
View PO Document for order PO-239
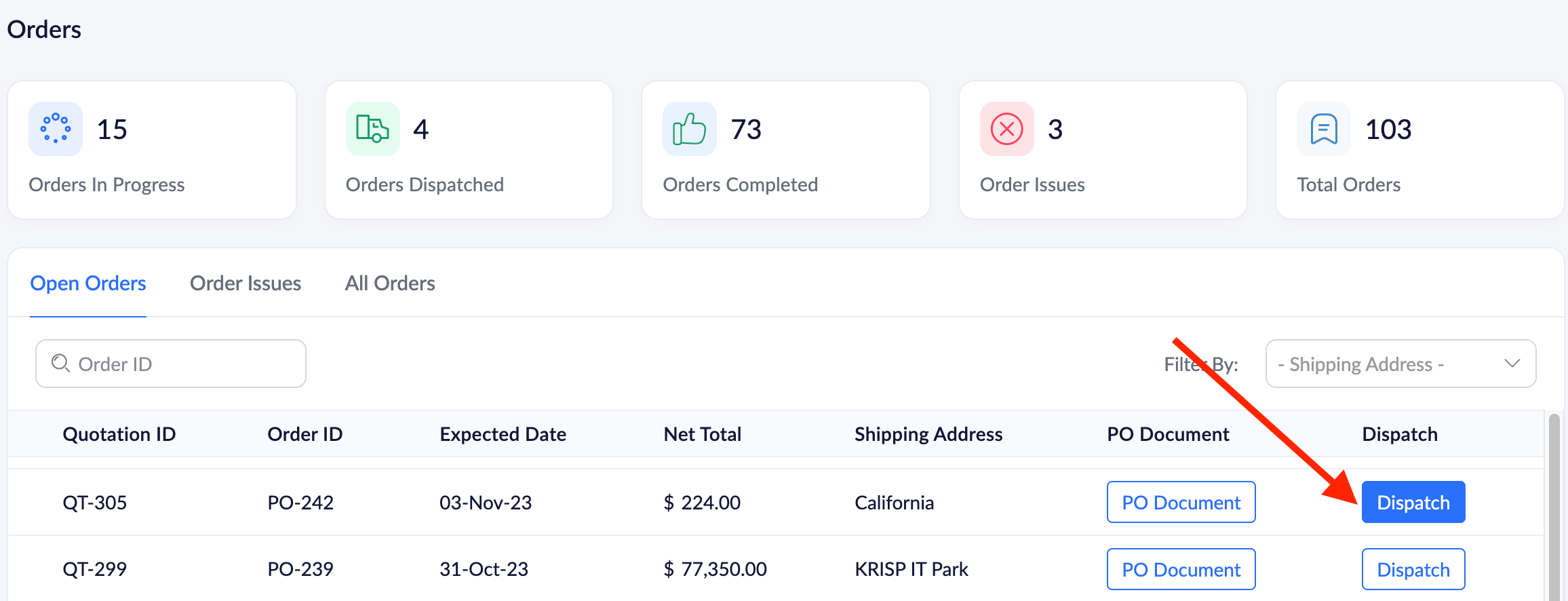tap(1181, 570)
